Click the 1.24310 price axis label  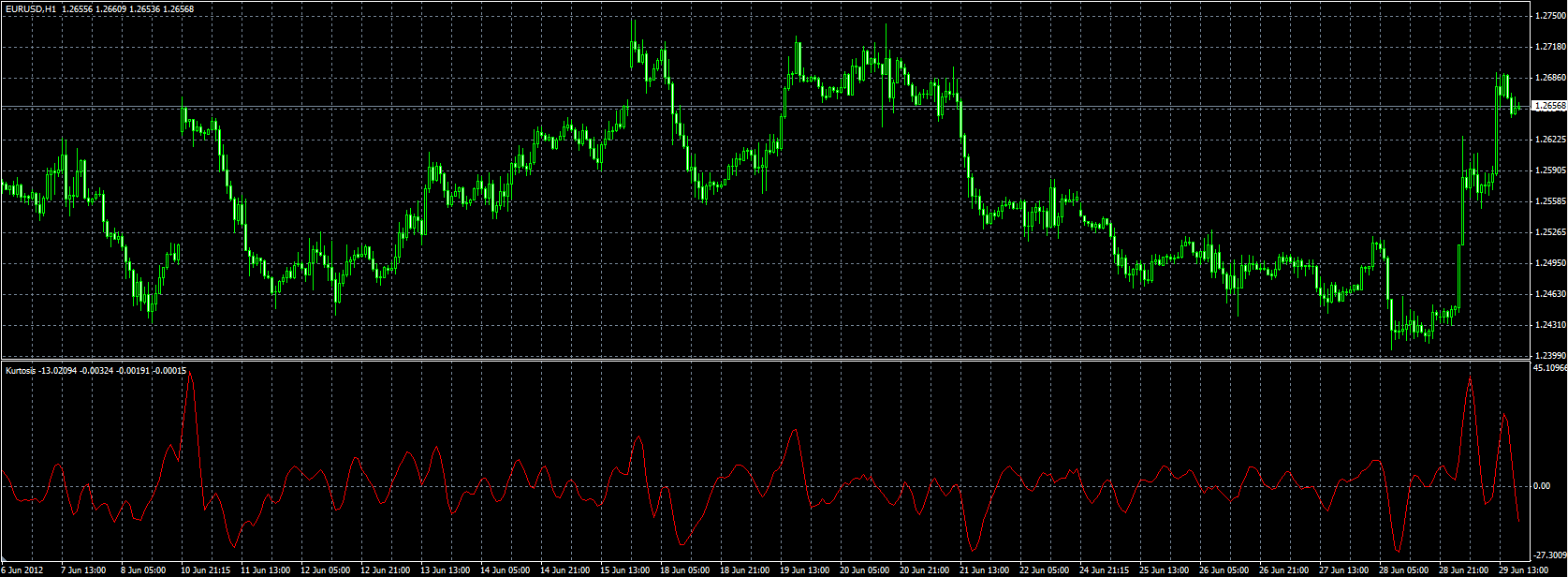point(1551,325)
